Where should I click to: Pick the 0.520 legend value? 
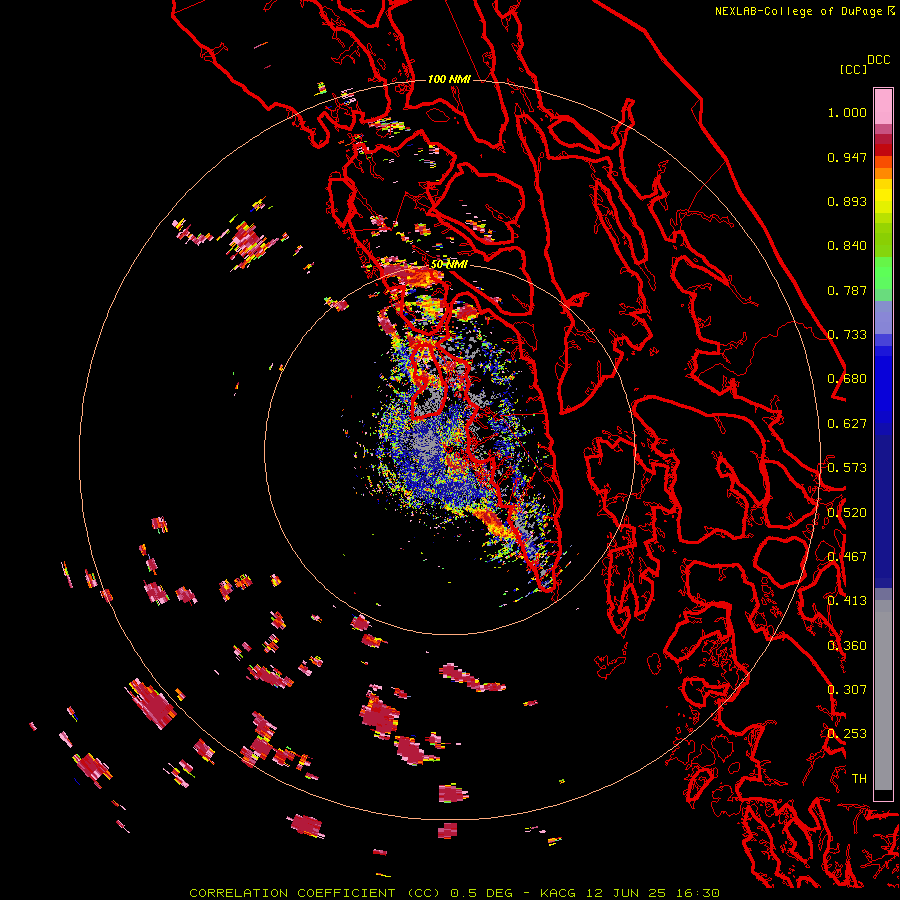click(847, 513)
